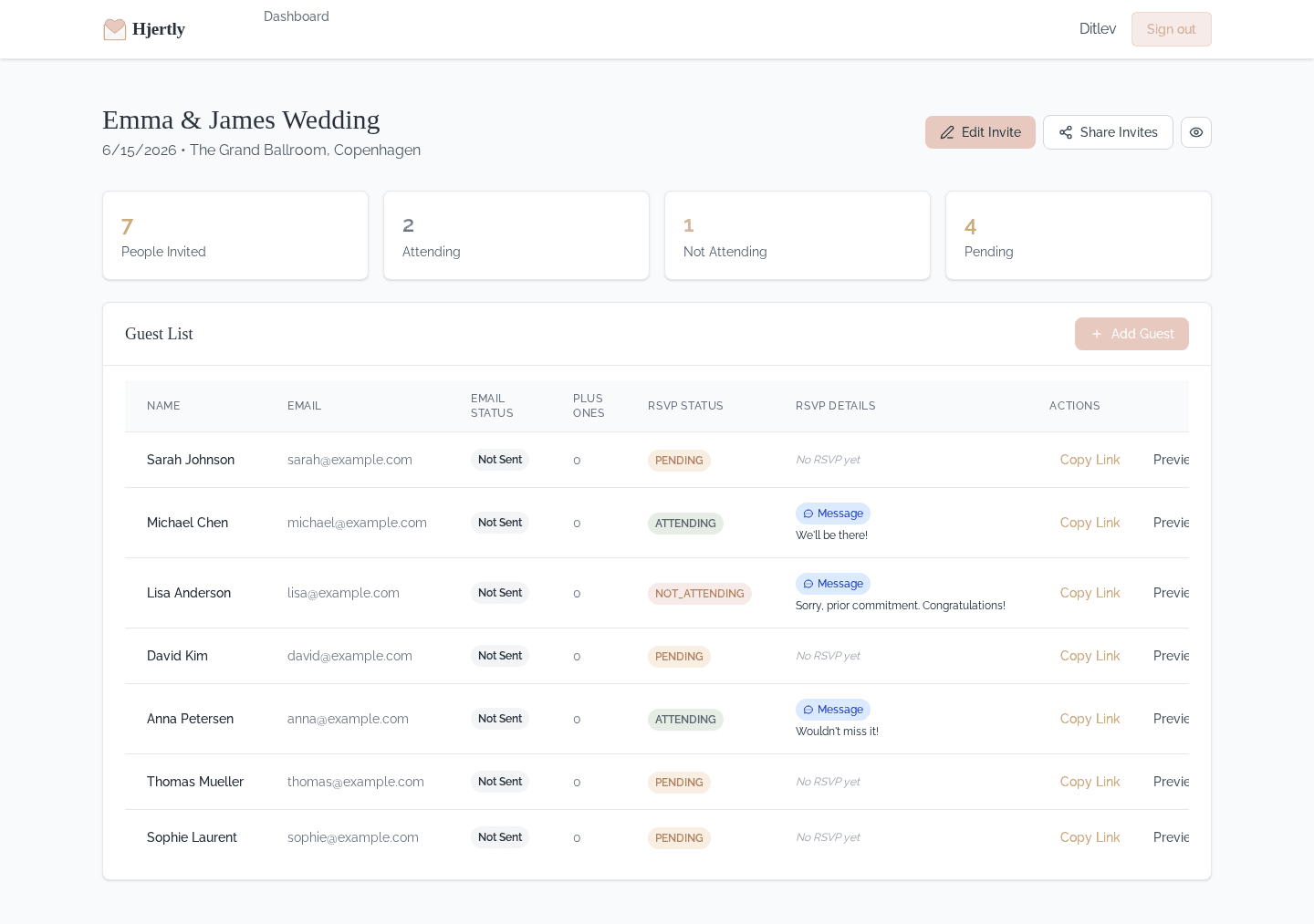Click Anna Petersen's message bubble icon
Screen dimensions: 1314x924
click(x=808, y=710)
